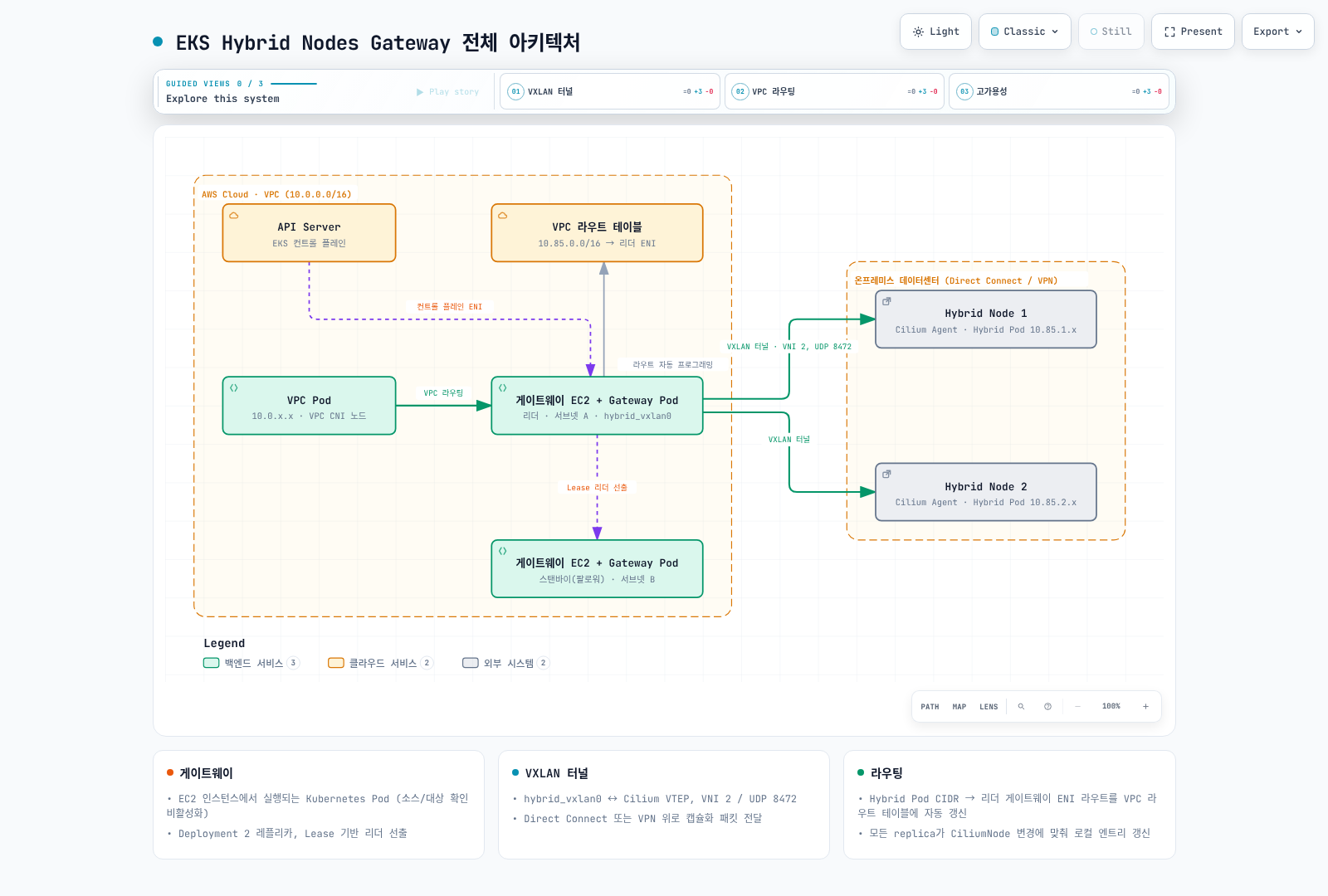This screenshot has width=1328, height=896.
Task: Click the GUIDED VIEWS 0 / 3 counter
Action: tap(214, 84)
